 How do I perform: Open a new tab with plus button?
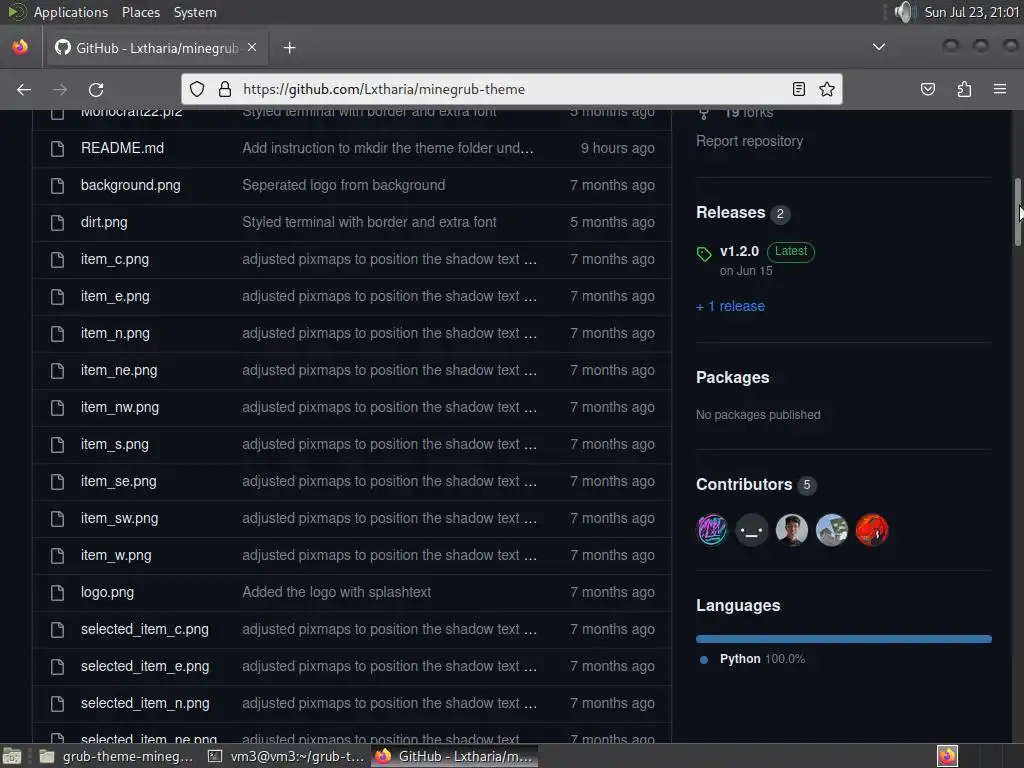click(289, 48)
